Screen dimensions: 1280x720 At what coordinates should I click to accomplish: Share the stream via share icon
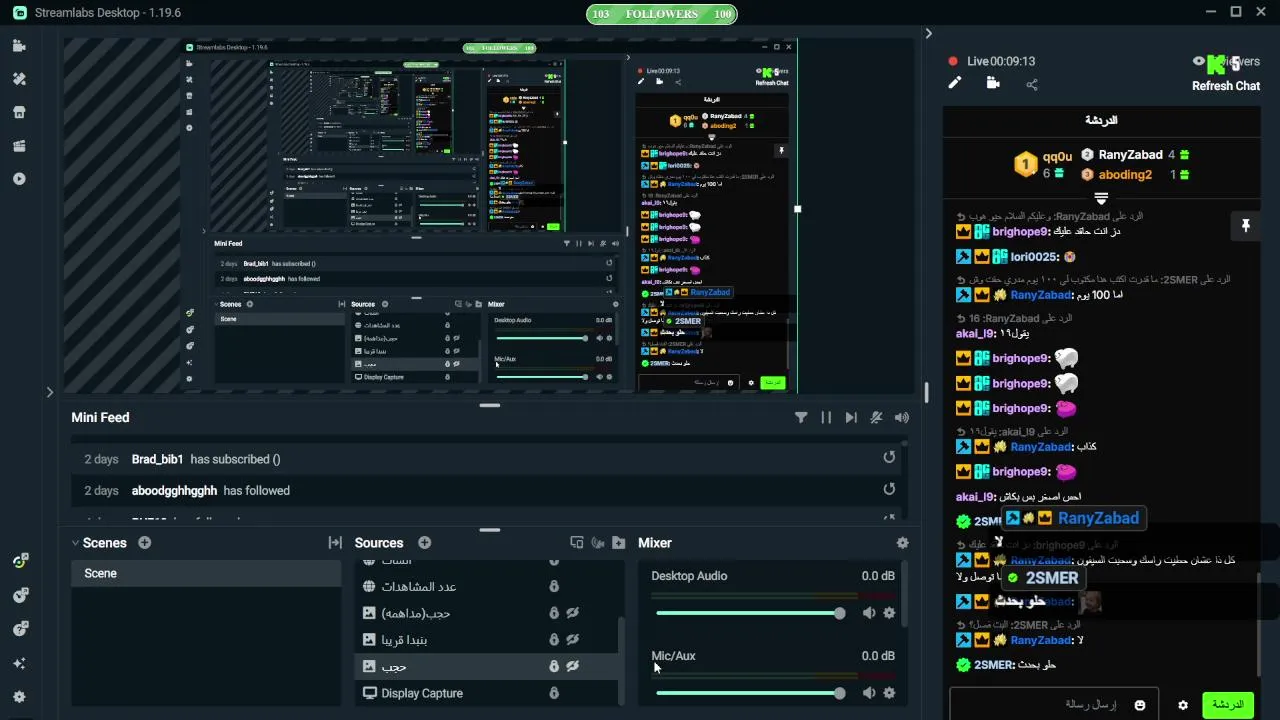(x=1032, y=84)
